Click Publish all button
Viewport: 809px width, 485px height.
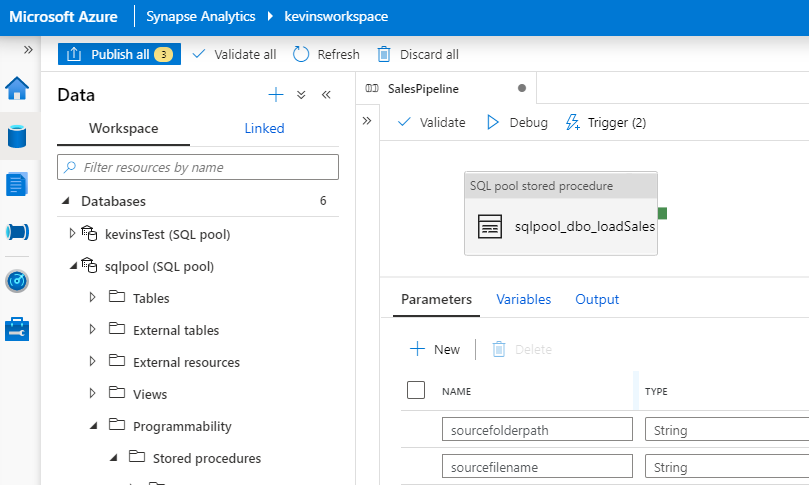(x=119, y=54)
